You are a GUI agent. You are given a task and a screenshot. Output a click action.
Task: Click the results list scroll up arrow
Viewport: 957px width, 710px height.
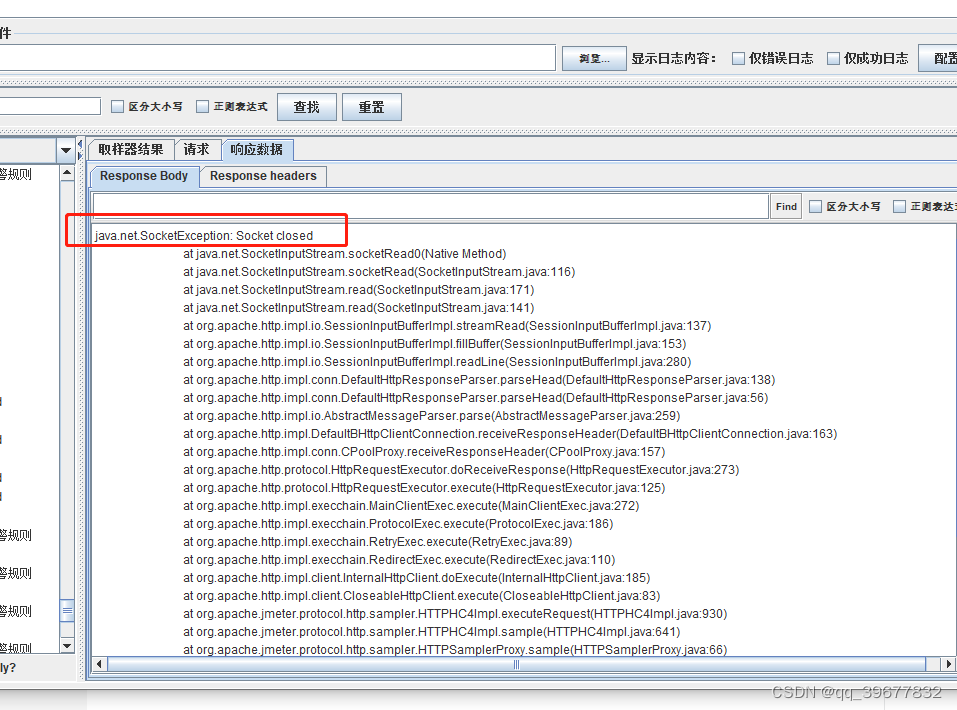click(67, 173)
